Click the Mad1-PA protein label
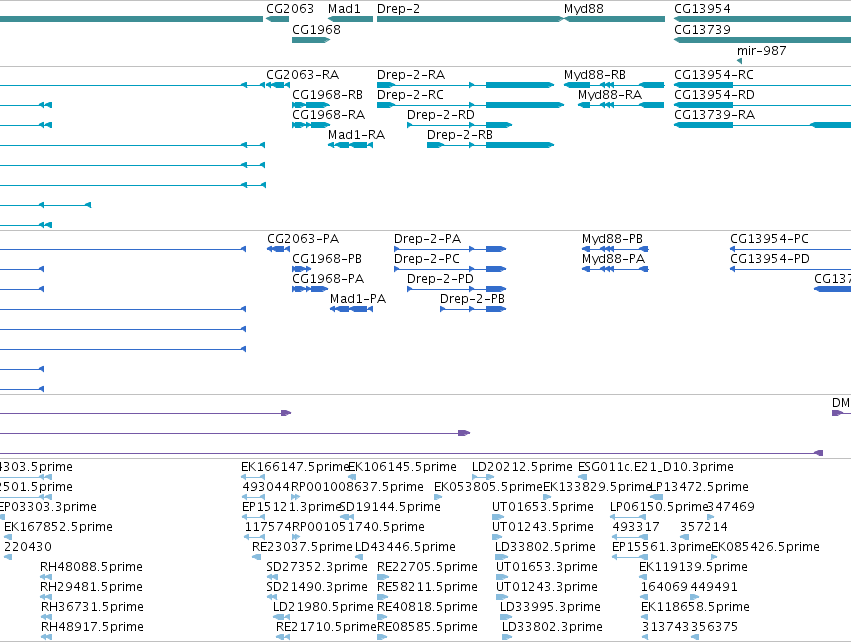Viewport: 851px width, 642px height. (358, 300)
